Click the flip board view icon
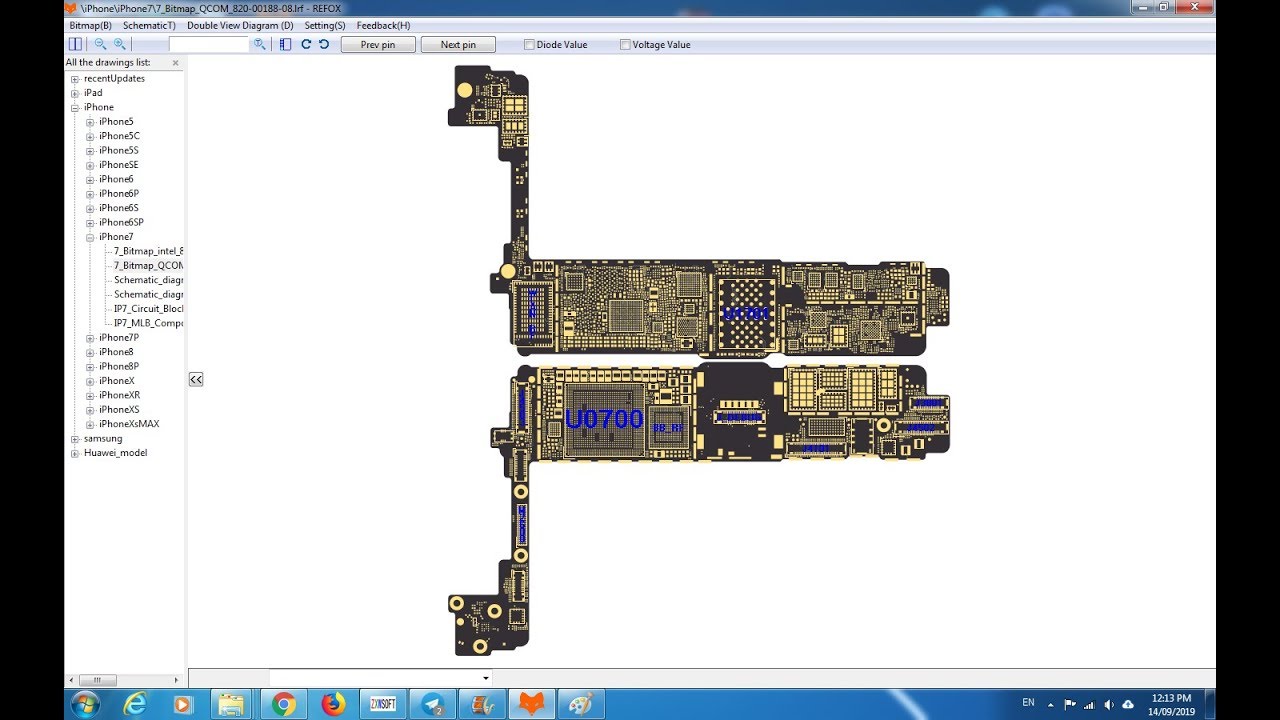This screenshot has width=1280, height=720. (286, 44)
